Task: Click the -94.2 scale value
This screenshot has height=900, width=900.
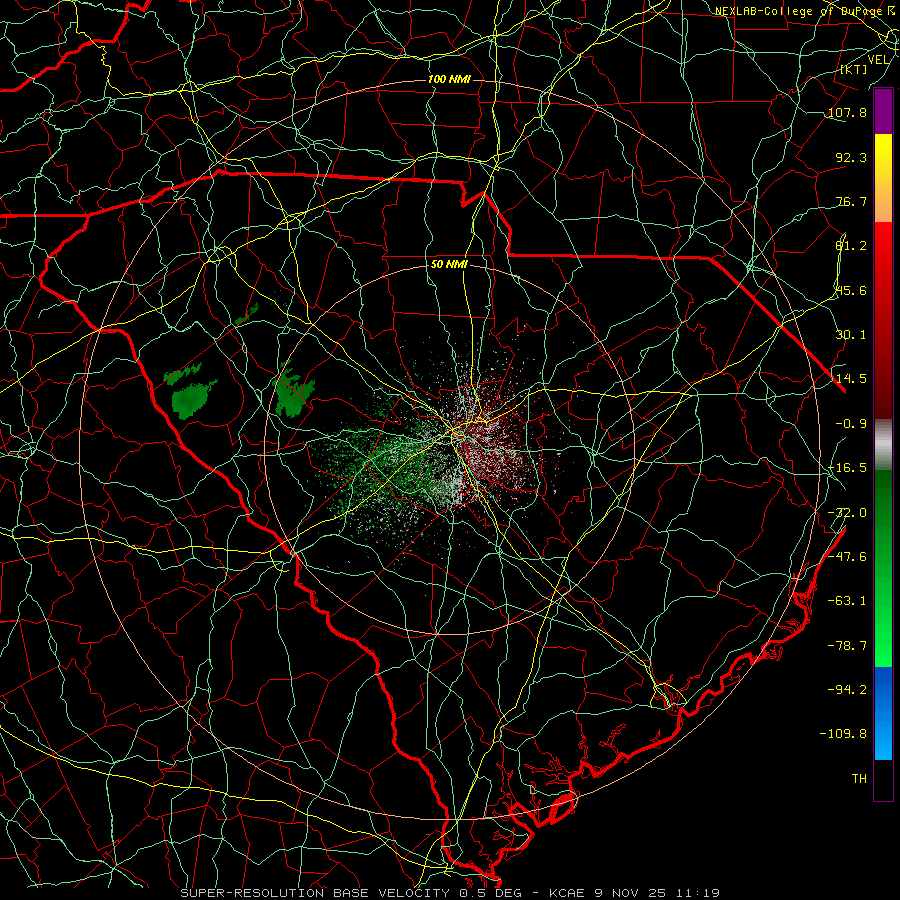Action: 847,689
